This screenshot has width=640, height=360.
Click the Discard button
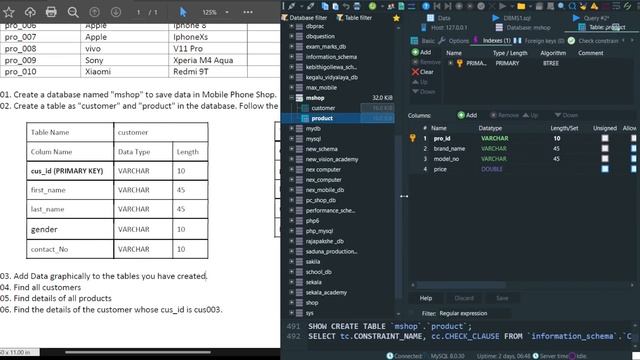click(x=464, y=298)
